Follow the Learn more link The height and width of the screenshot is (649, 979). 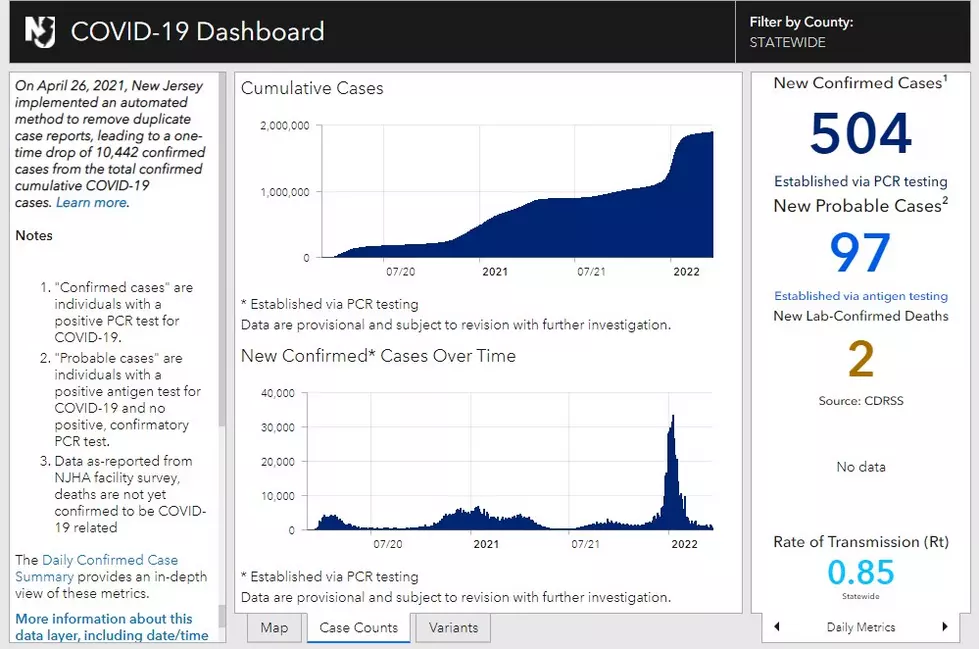pyautogui.click(x=92, y=202)
